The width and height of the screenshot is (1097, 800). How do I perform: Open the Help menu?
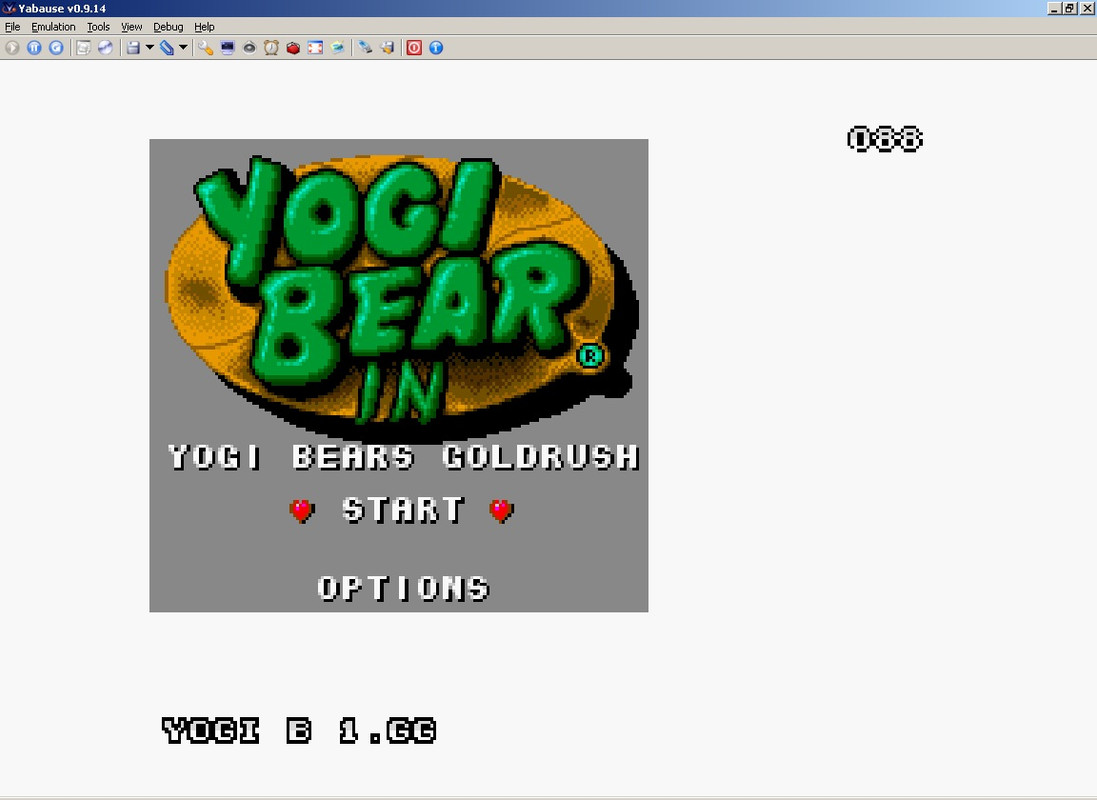(x=204, y=27)
